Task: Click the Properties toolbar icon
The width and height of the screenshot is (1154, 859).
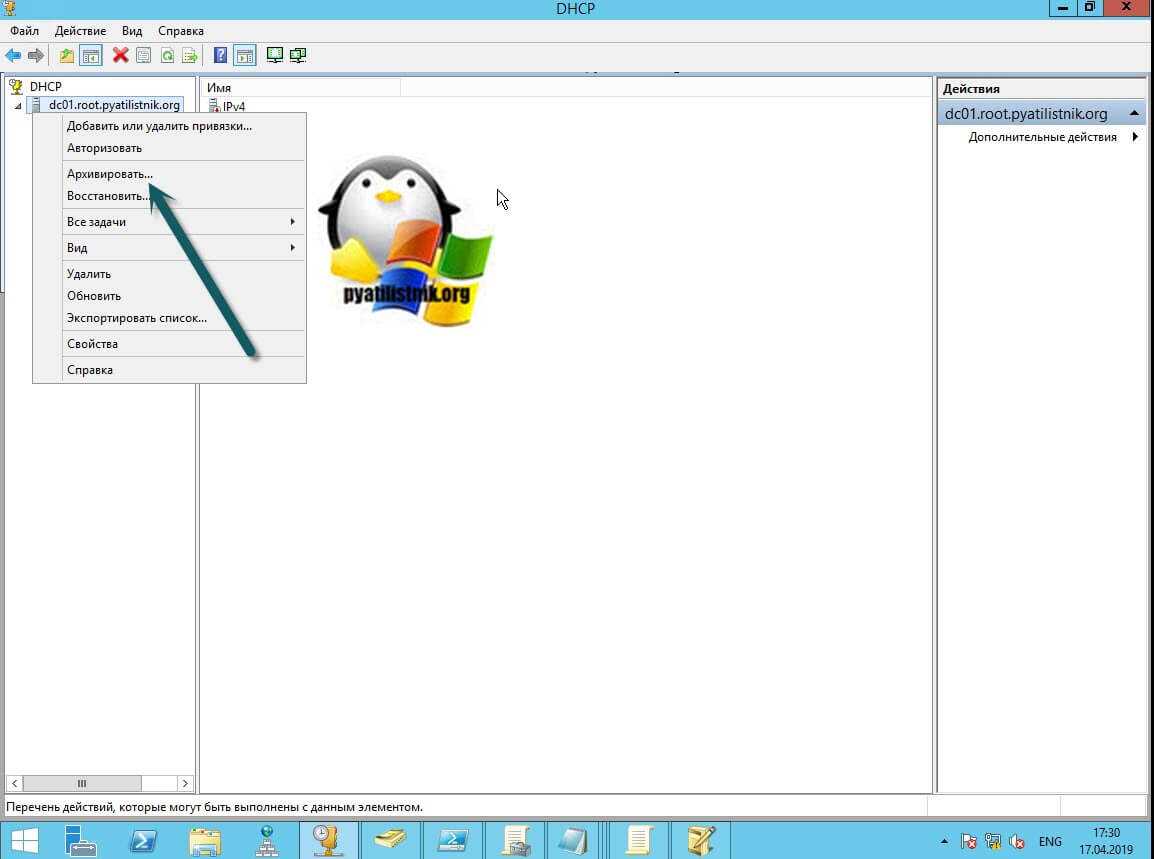Action: click(x=144, y=55)
